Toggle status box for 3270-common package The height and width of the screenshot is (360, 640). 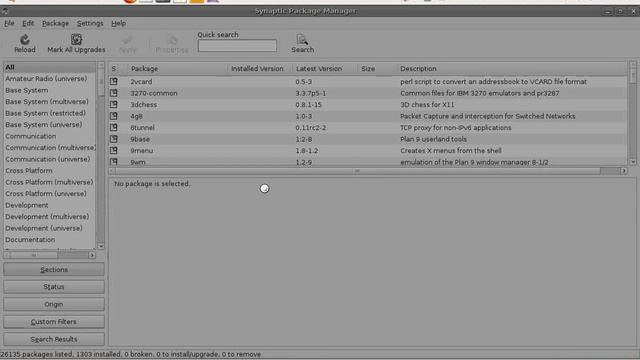tap(113, 93)
